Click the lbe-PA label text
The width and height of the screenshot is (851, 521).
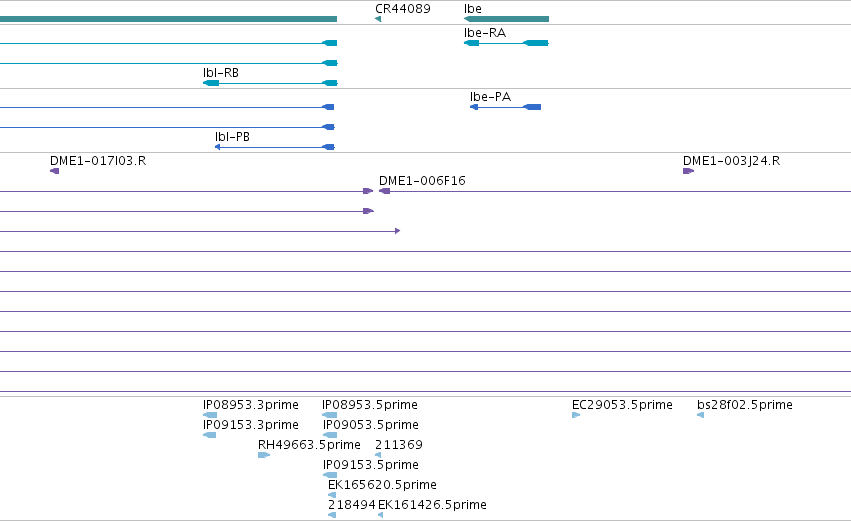click(x=491, y=97)
